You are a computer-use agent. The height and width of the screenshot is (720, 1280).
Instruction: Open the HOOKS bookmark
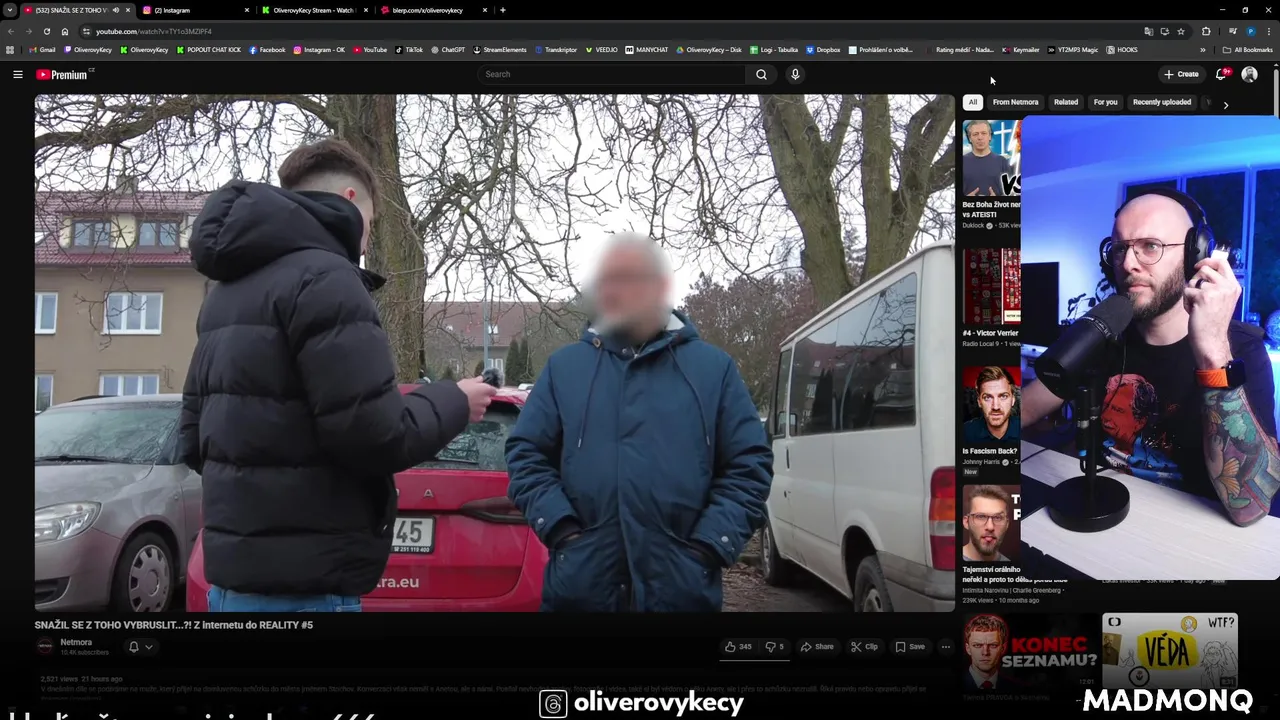[1122, 49]
